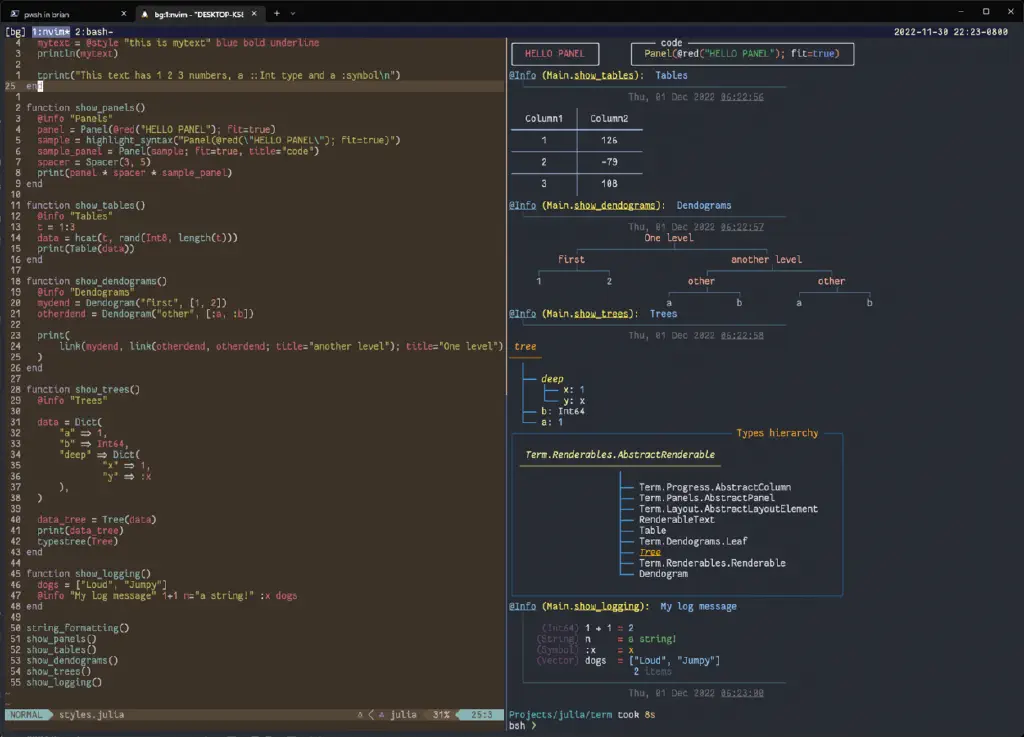Click the "bsh >" shell prompt

click(522, 726)
